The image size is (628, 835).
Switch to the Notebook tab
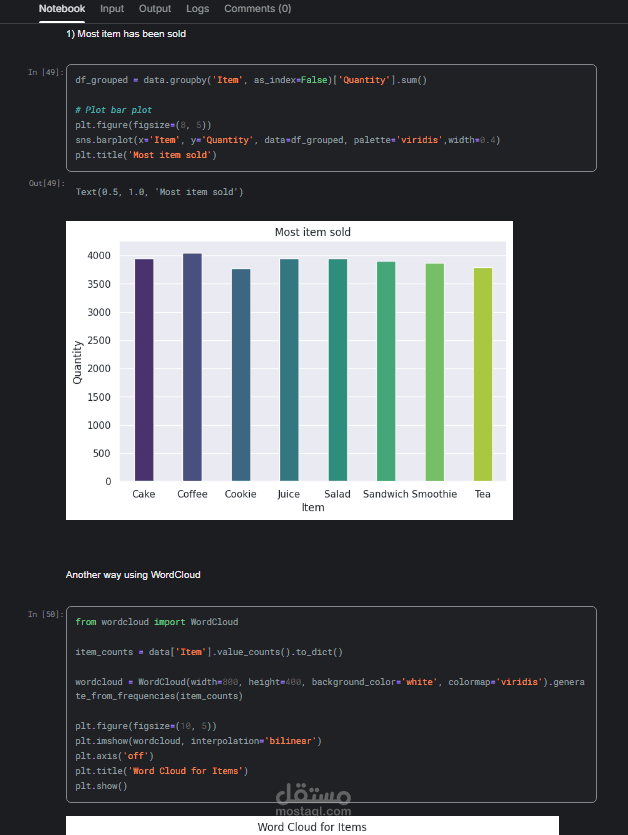coord(62,9)
